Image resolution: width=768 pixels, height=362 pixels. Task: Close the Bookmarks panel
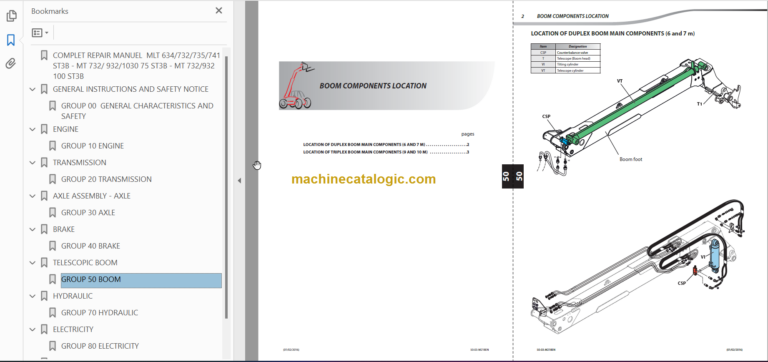tap(218, 11)
